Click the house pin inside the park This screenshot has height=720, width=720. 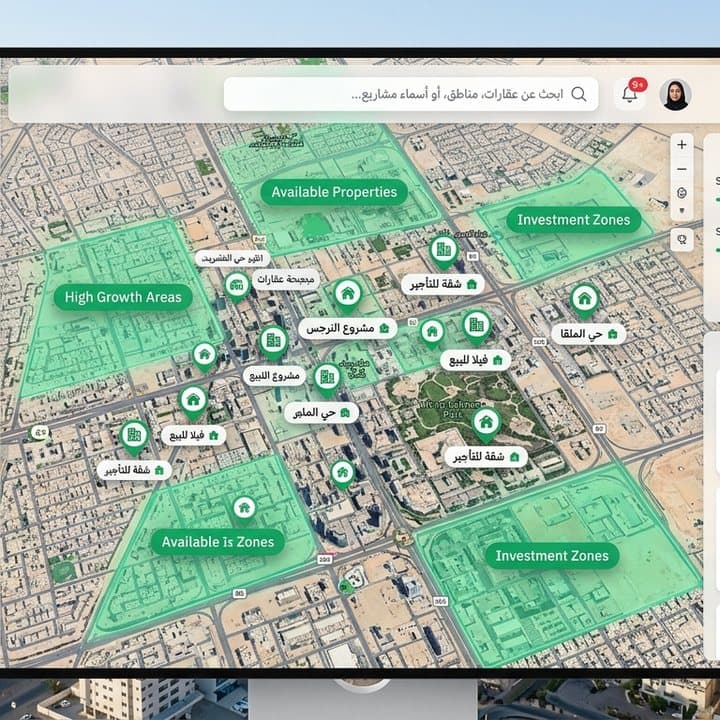tap(486, 424)
